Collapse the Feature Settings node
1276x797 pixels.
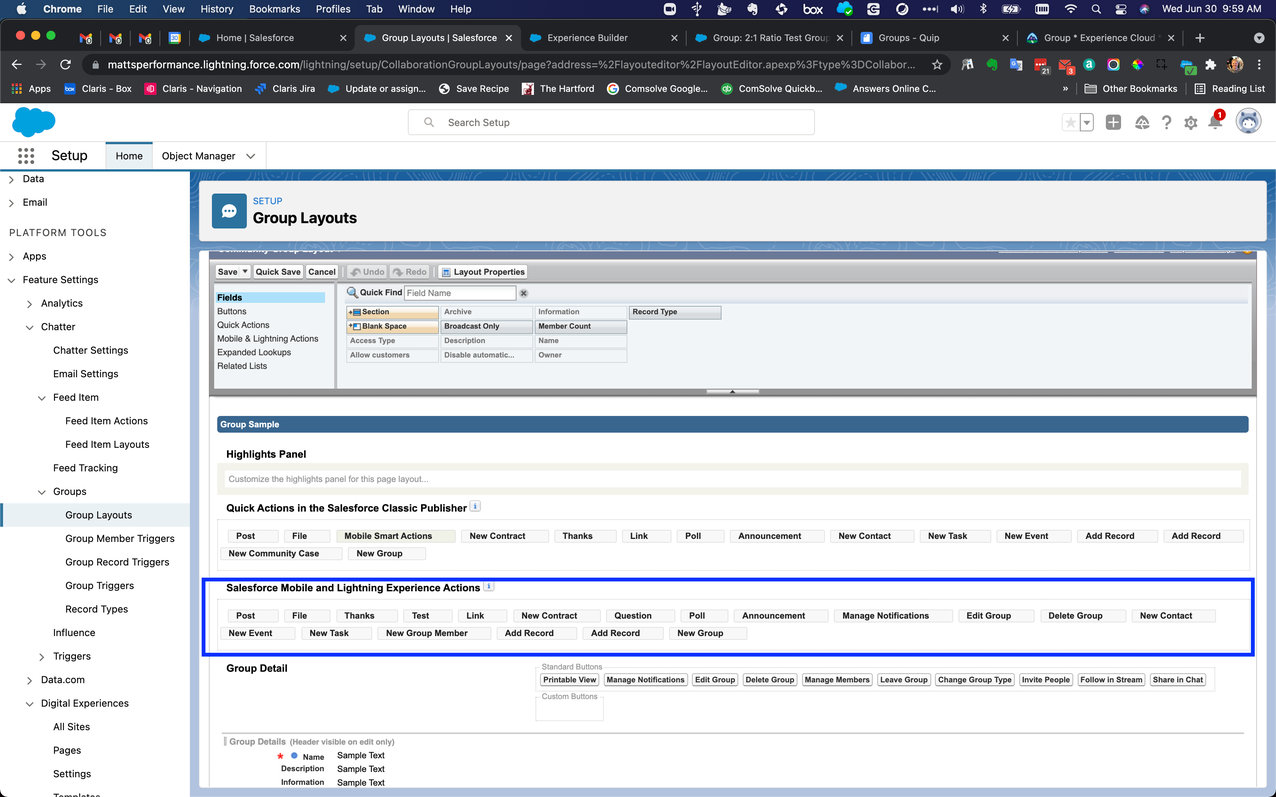tap(11, 280)
